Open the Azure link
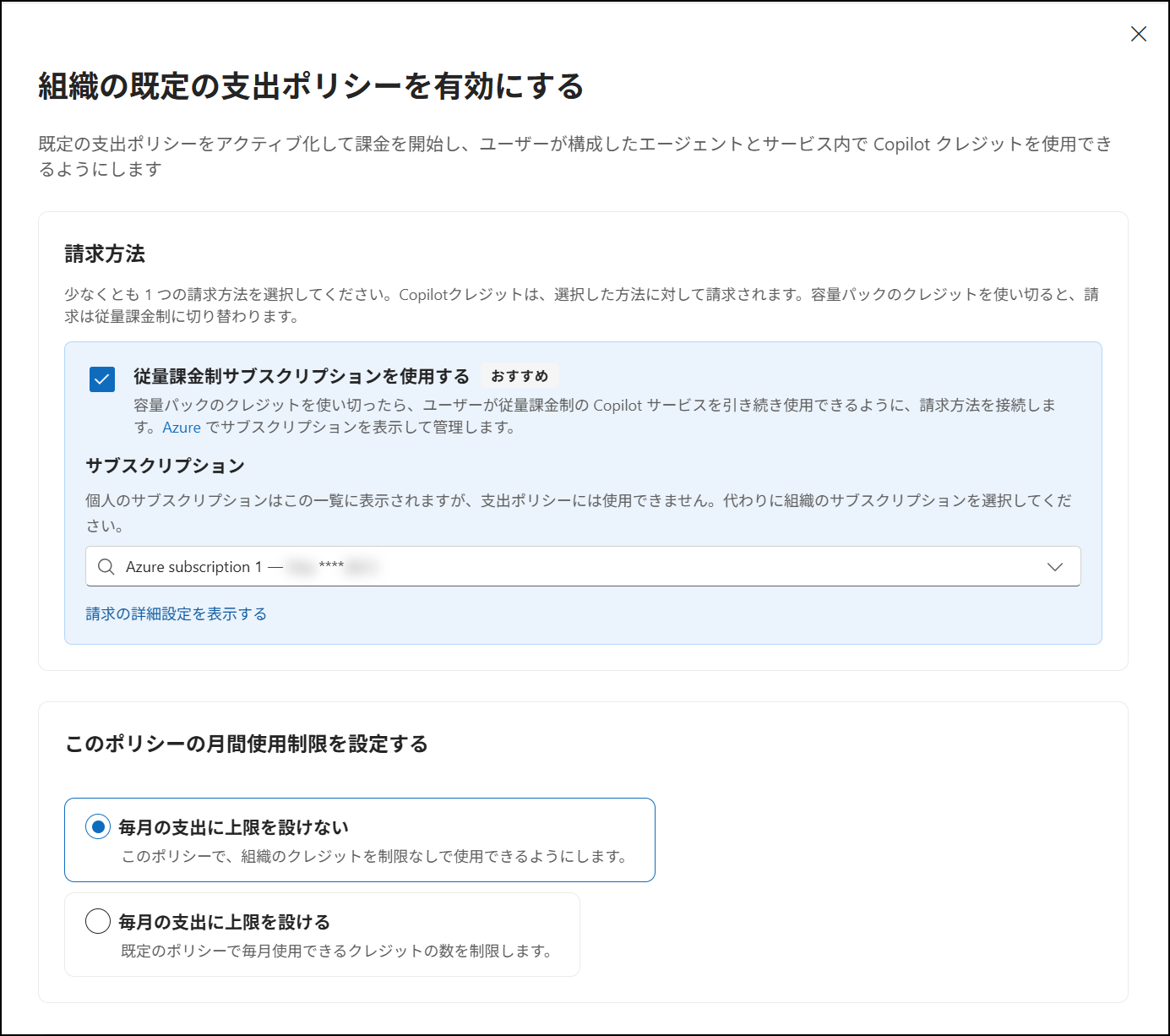The image size is (1170, 1036). tap(182, 428)
